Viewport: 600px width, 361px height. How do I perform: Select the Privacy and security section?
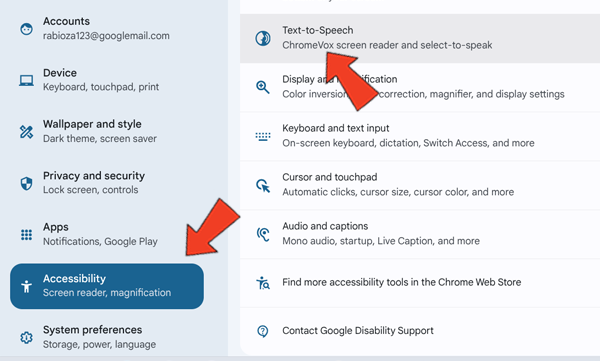(x=107, y=183)
